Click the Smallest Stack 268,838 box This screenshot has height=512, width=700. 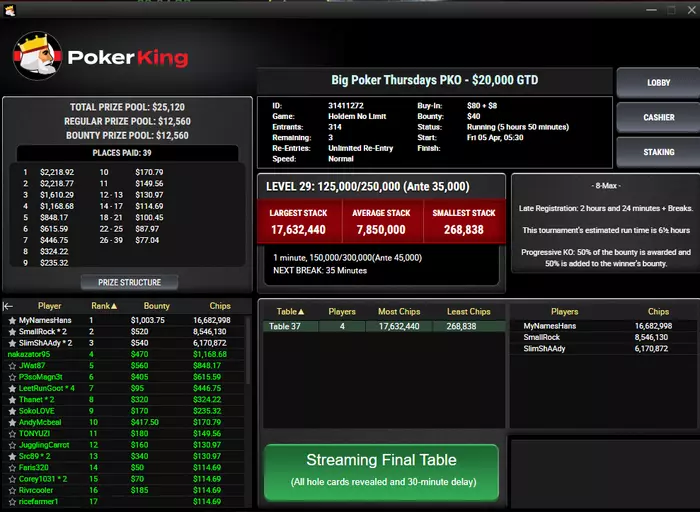[464, 221]
